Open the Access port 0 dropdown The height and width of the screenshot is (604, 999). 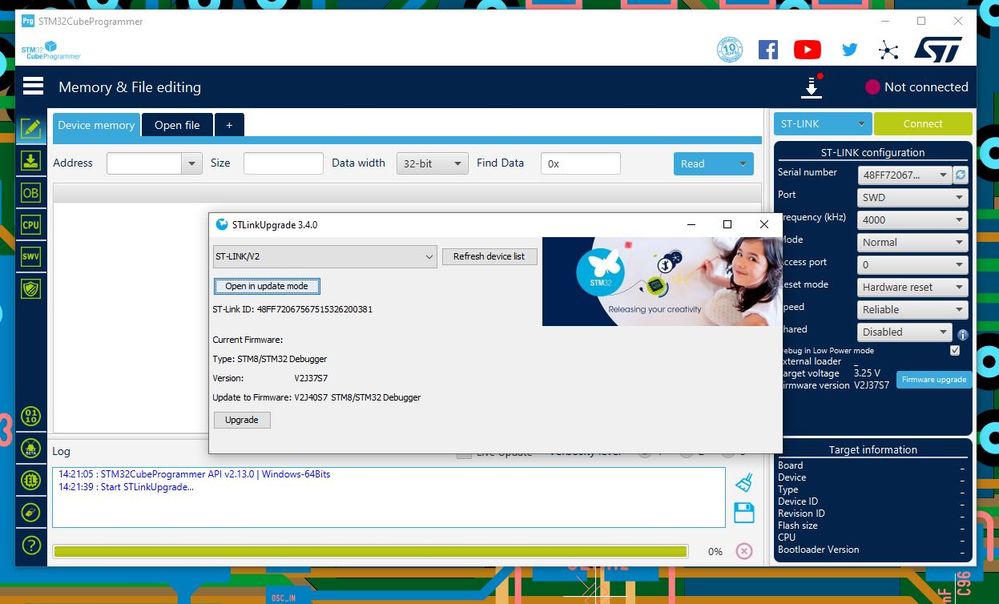[912, 264]
